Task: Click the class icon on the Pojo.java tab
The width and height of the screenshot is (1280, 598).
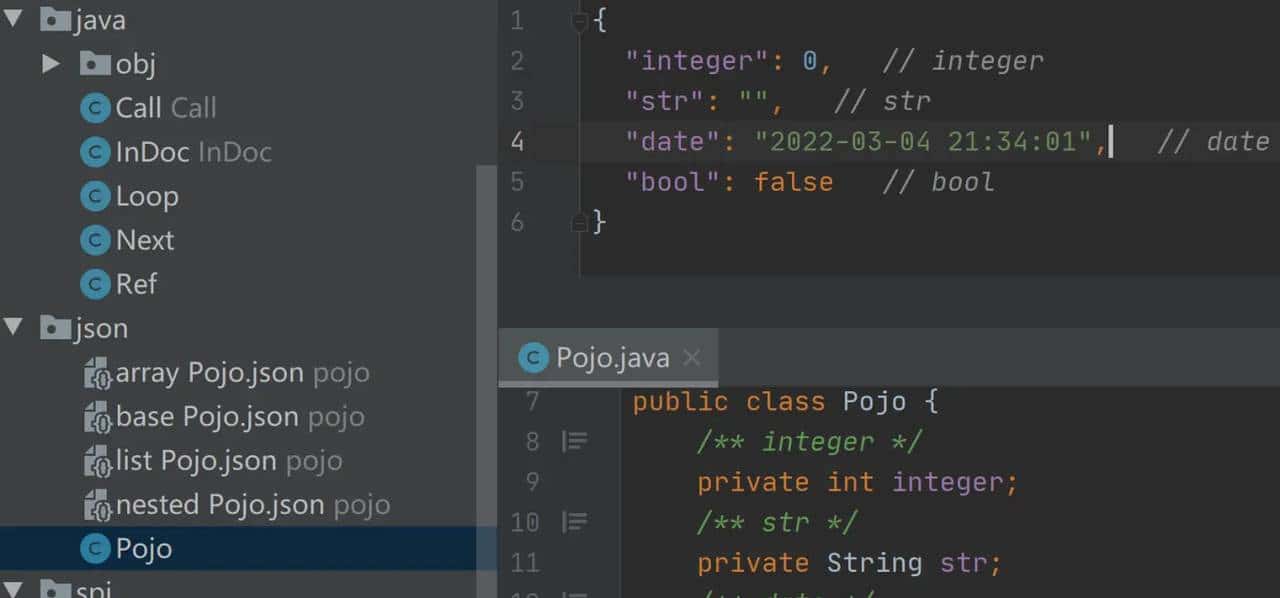Action: pos(533,357)
